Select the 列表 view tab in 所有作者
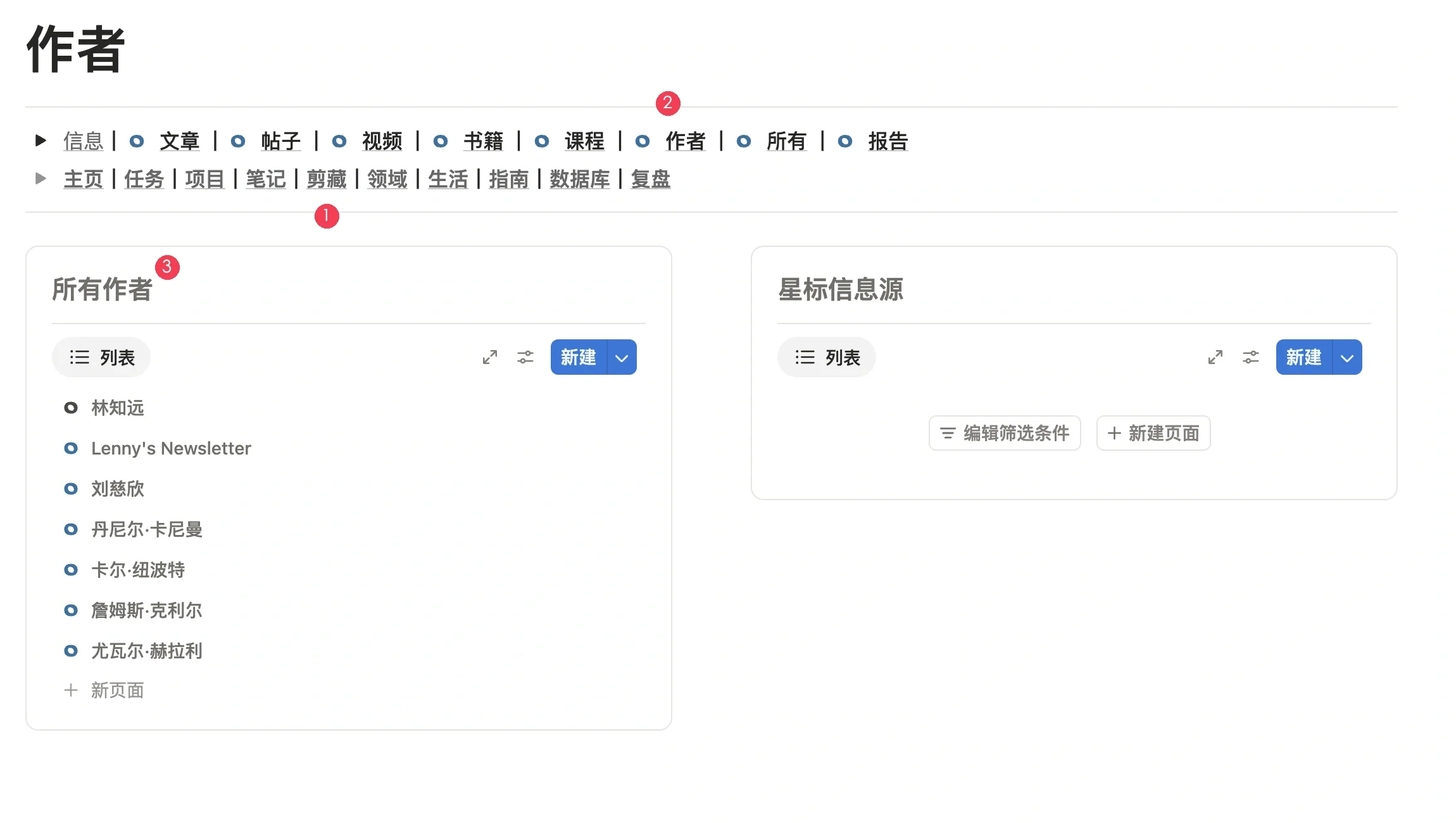 101,358
